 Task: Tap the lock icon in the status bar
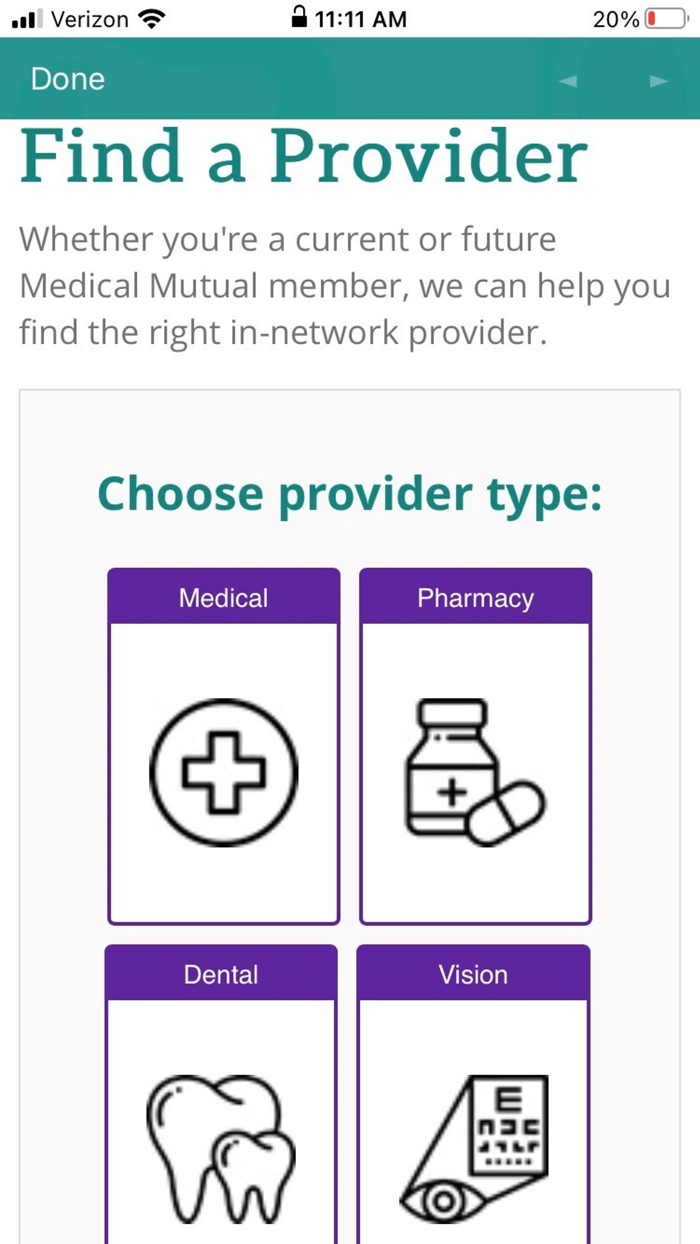(300, 17)
